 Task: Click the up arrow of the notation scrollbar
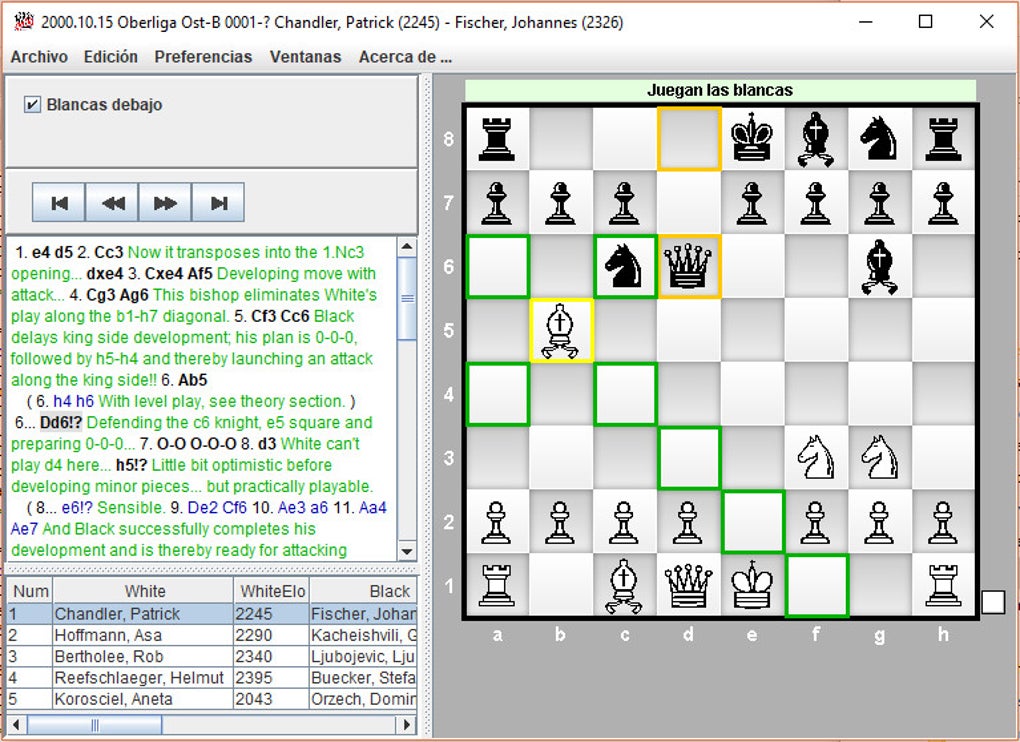(407, 246)
